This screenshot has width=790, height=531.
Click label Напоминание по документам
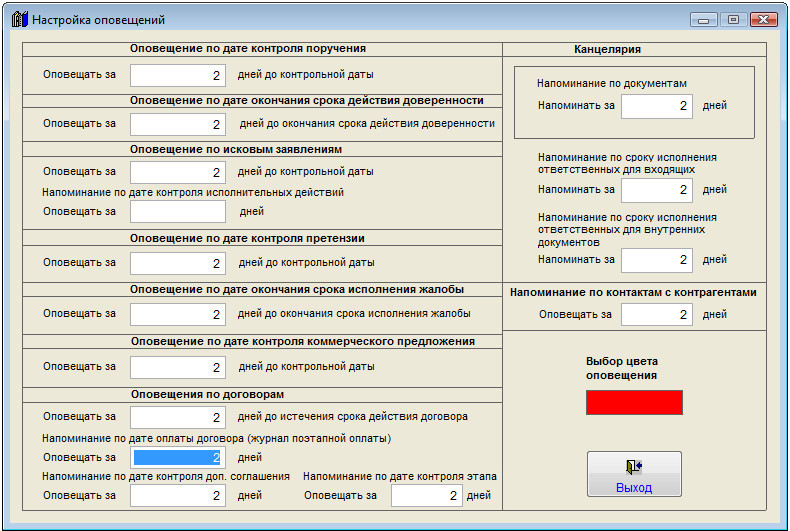(x=612, y=84)
